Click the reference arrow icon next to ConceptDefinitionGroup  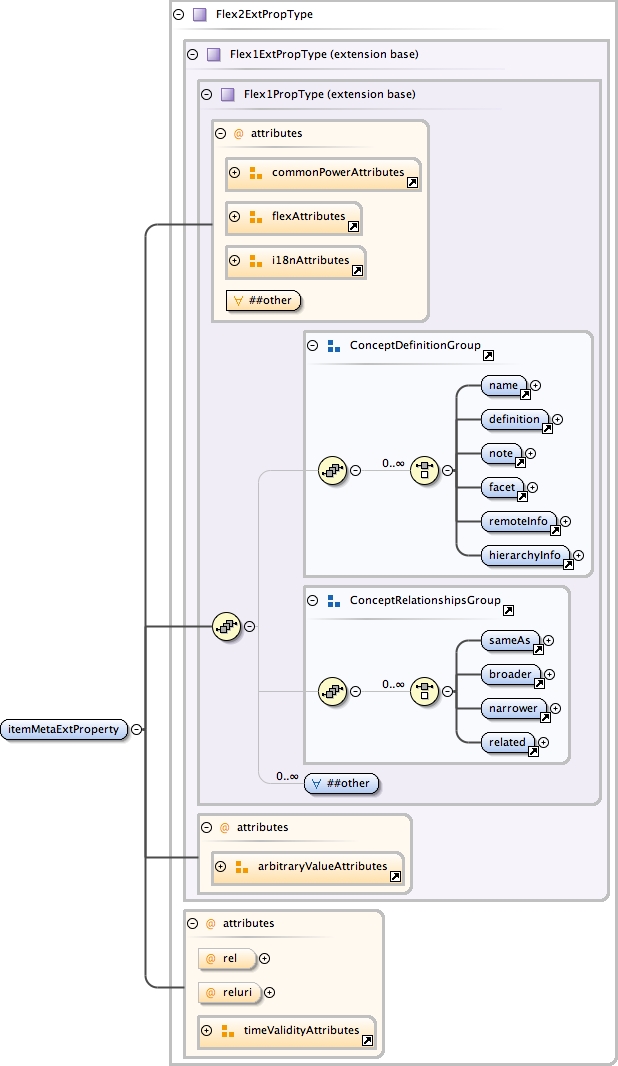coord(488,355)
